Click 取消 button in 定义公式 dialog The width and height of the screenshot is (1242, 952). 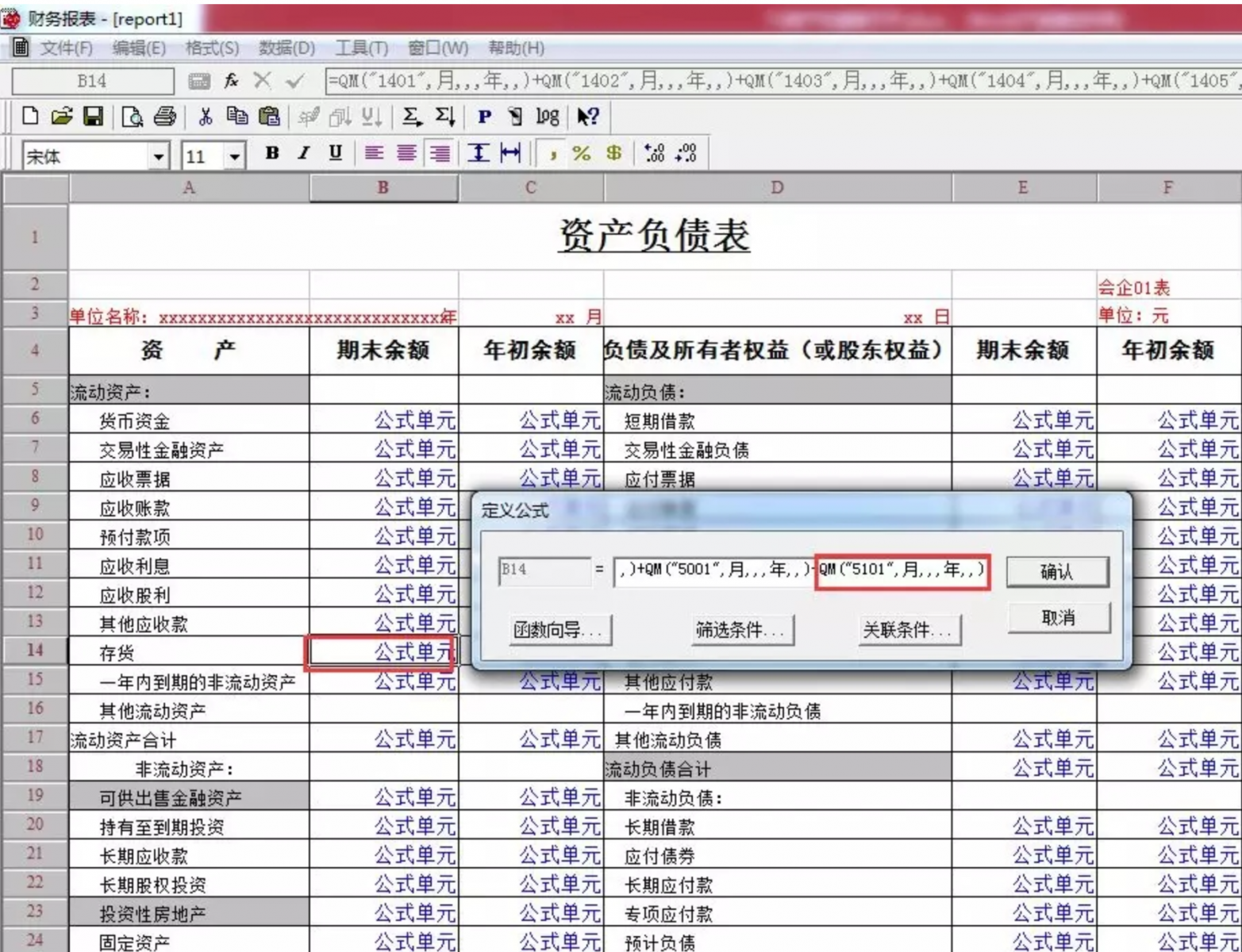[x=1059, y=617]
